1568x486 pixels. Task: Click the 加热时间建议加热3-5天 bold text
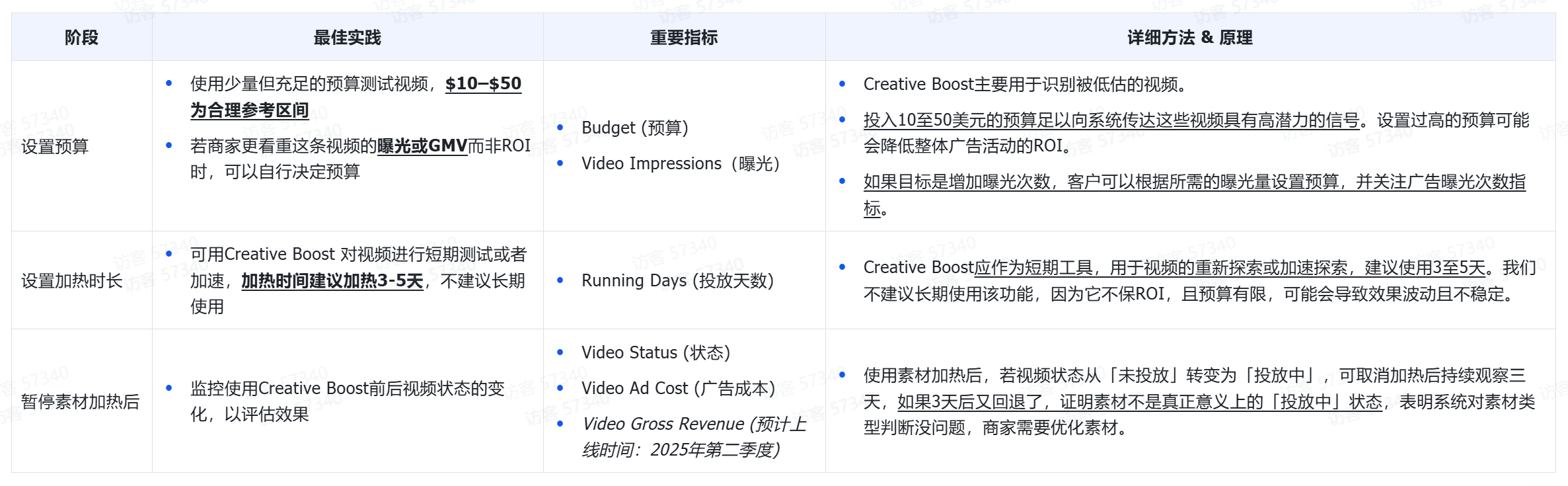[x=332, y=281]
